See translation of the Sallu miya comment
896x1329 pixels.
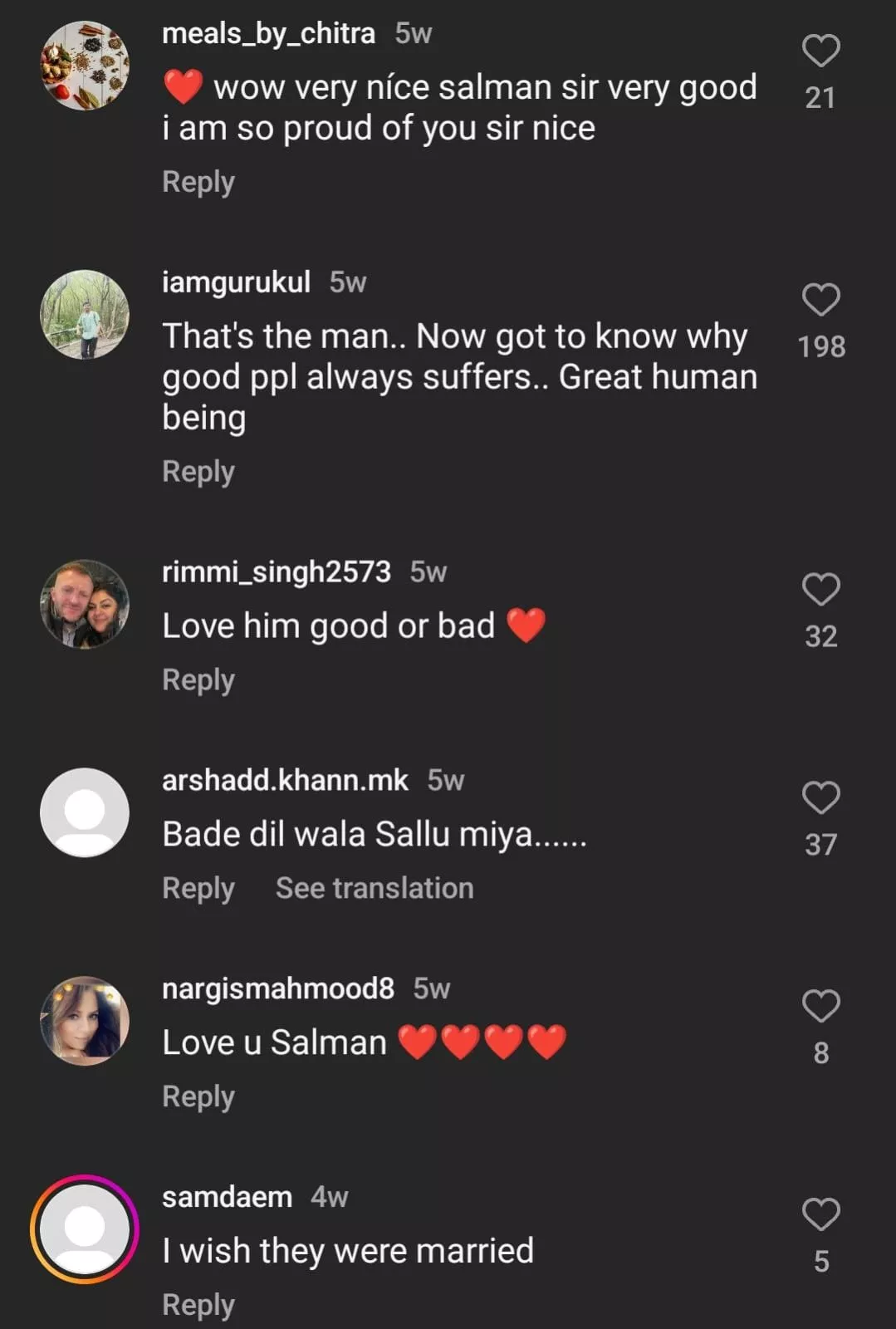click(x=375, y=889)
